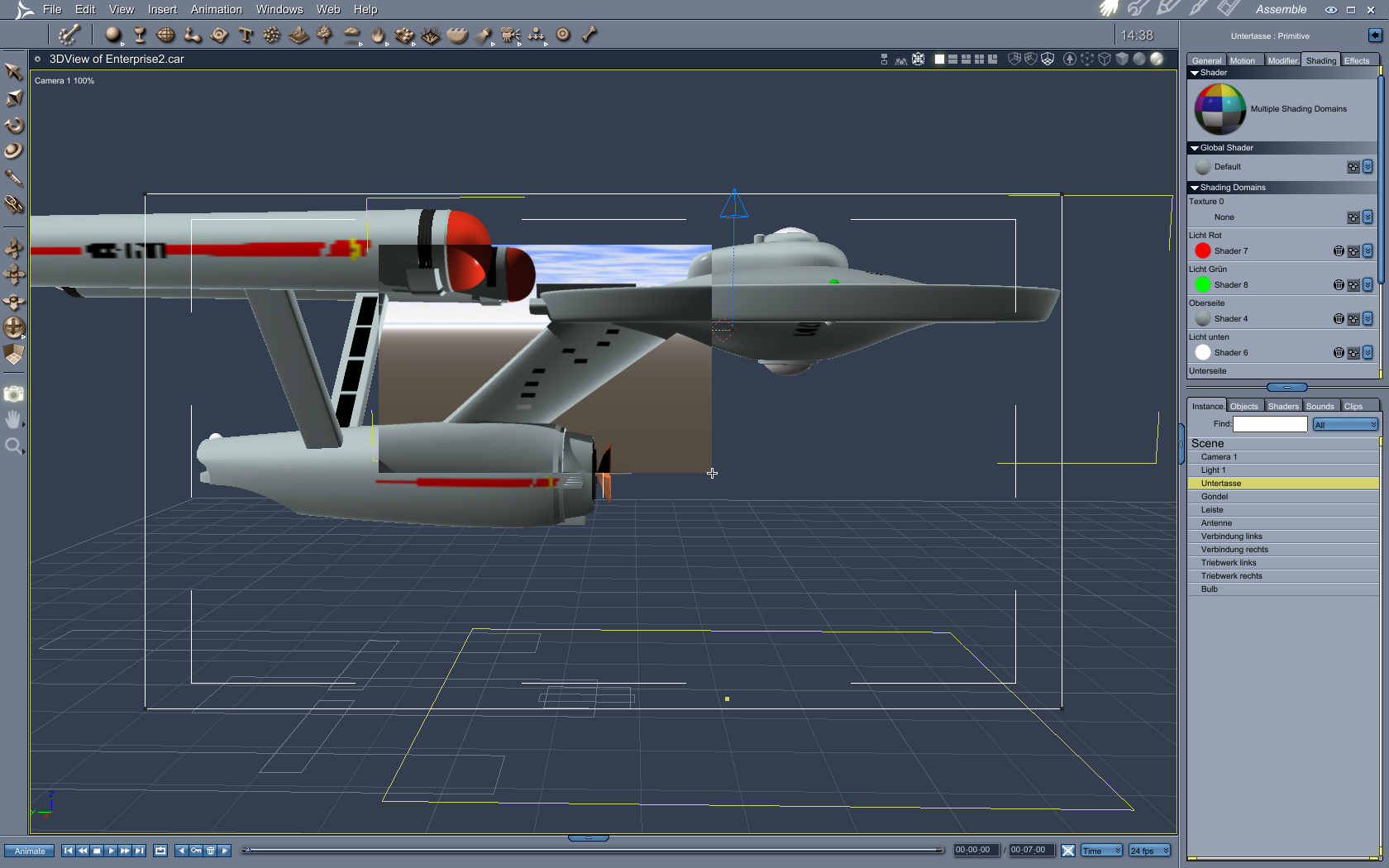Select the arrow move tool
1389x868 pixels.
pos(13,72)
